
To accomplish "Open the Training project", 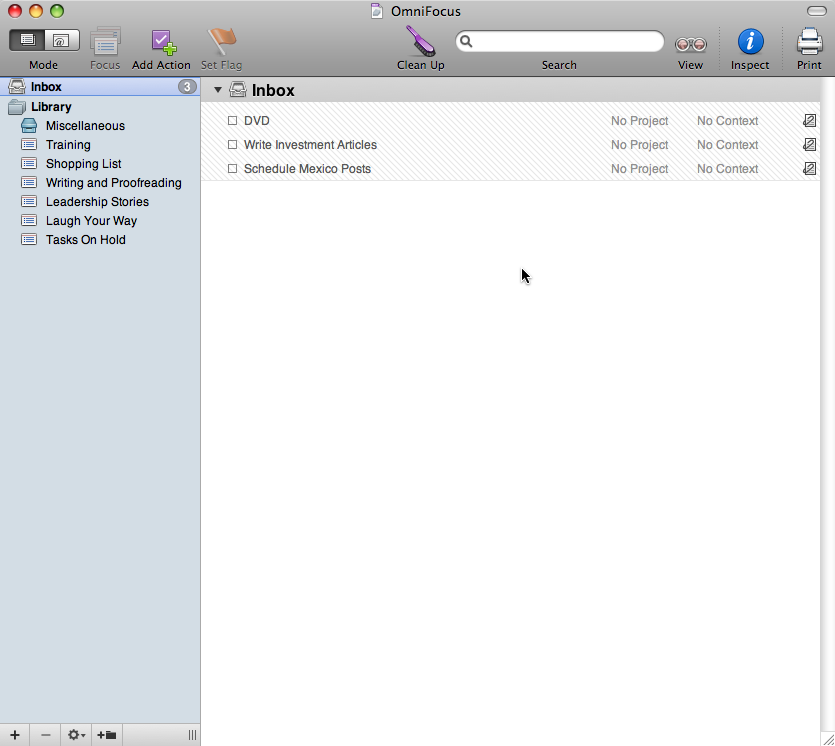I will point(100,145).
